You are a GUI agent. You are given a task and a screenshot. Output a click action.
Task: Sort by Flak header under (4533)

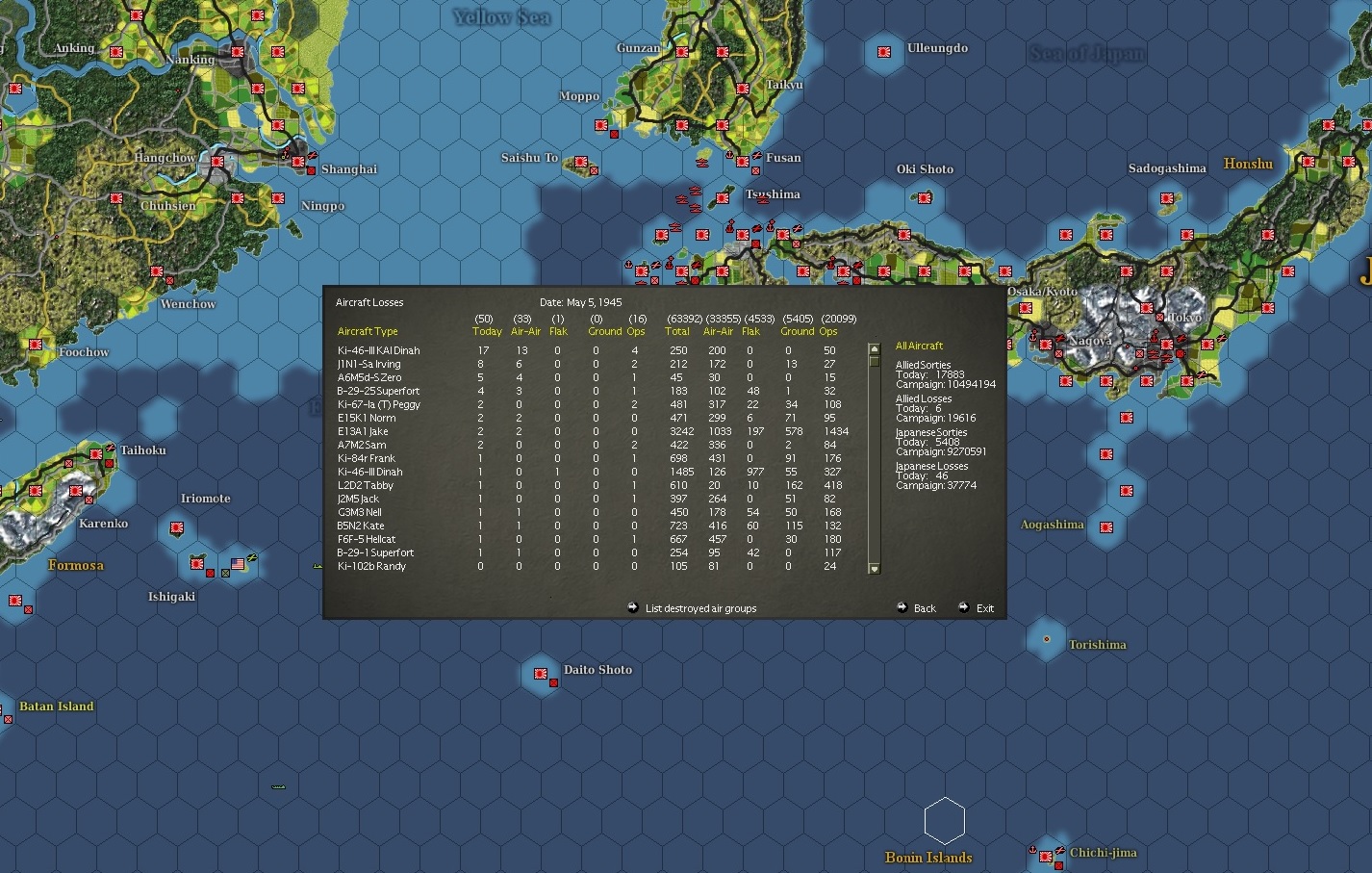coord(750,331)
